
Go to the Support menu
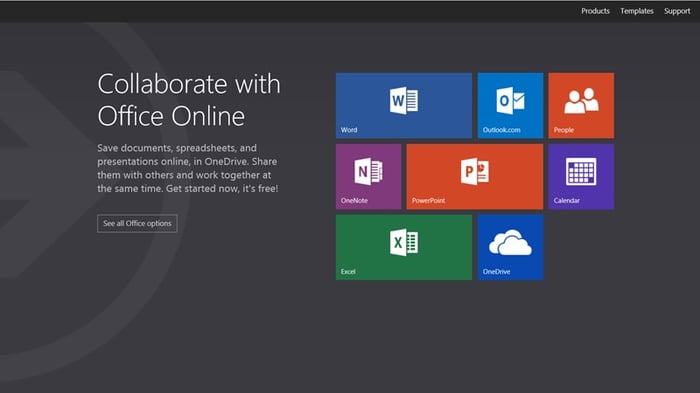tap(677, 11)
